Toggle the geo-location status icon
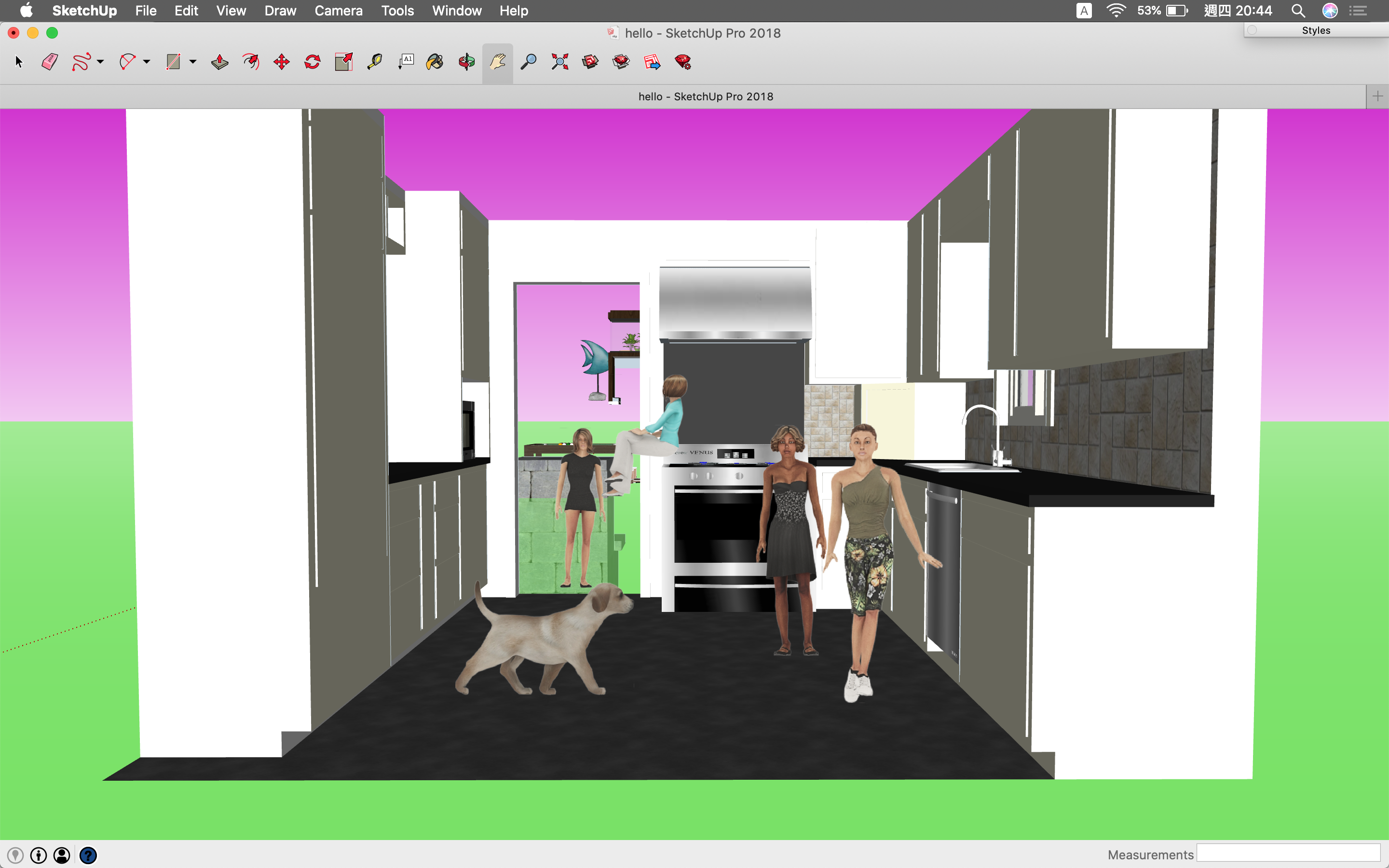 click(15, 855)
